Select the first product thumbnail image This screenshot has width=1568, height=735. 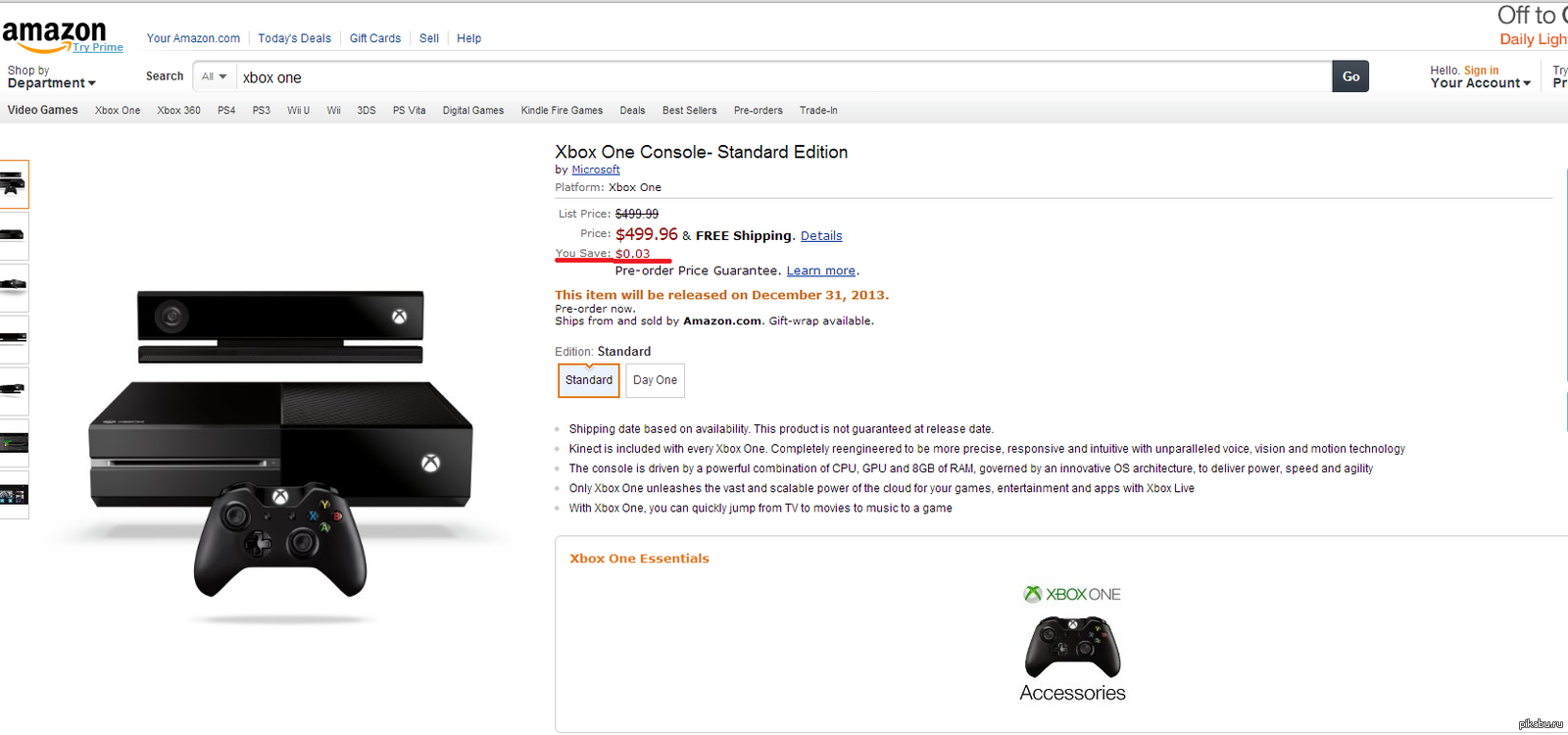click(14, 184)
